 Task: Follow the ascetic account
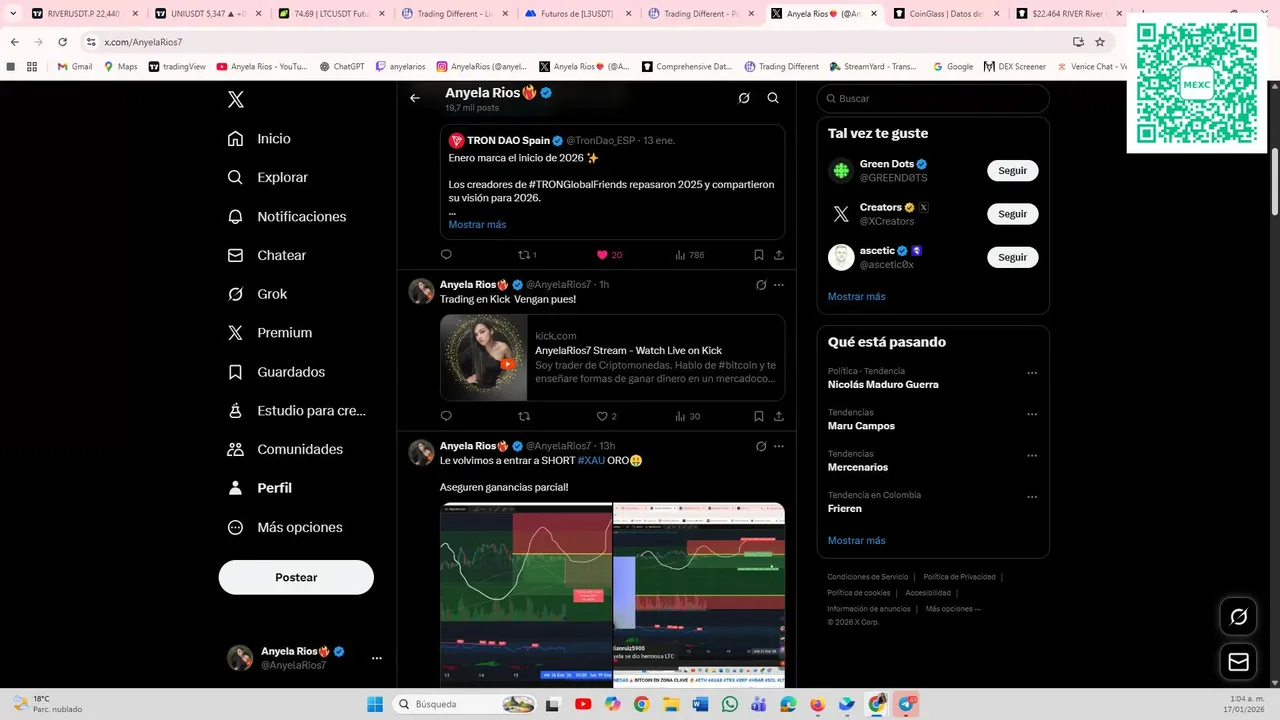[1012, 257]
